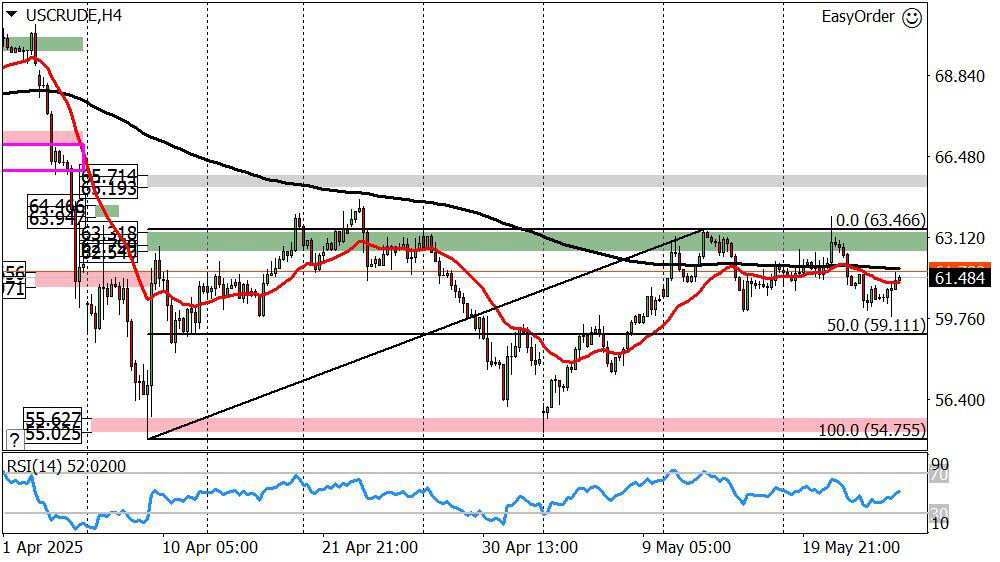Click the EasyOrder expert advisor label
The height and width of the screenshot is (562, 1000).
(858, 17)
